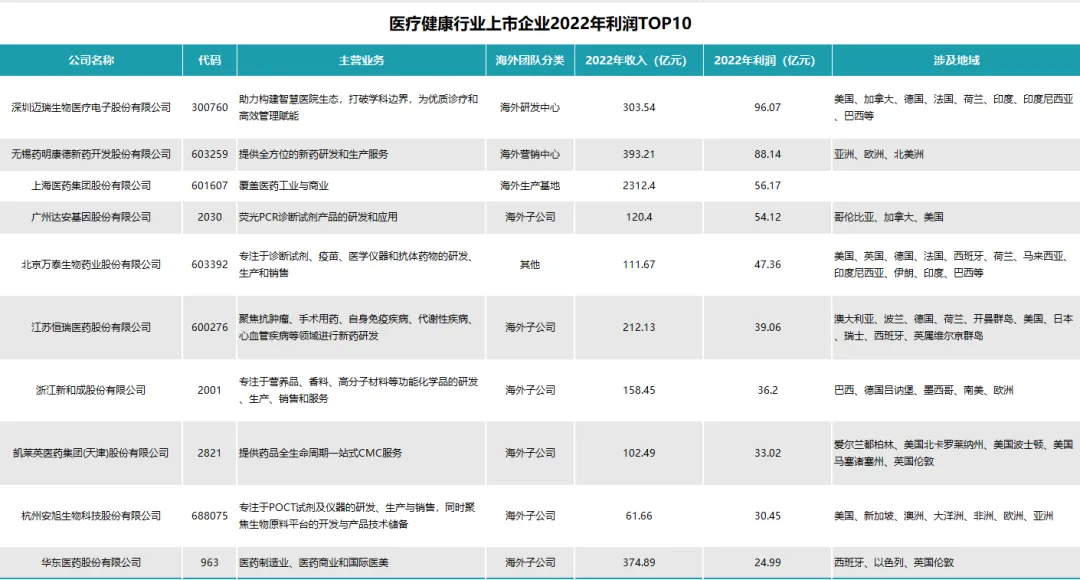Viewport: 1080px width, 580px height.
Task: Click stock code 300760
Action: (x=209, y=107)
